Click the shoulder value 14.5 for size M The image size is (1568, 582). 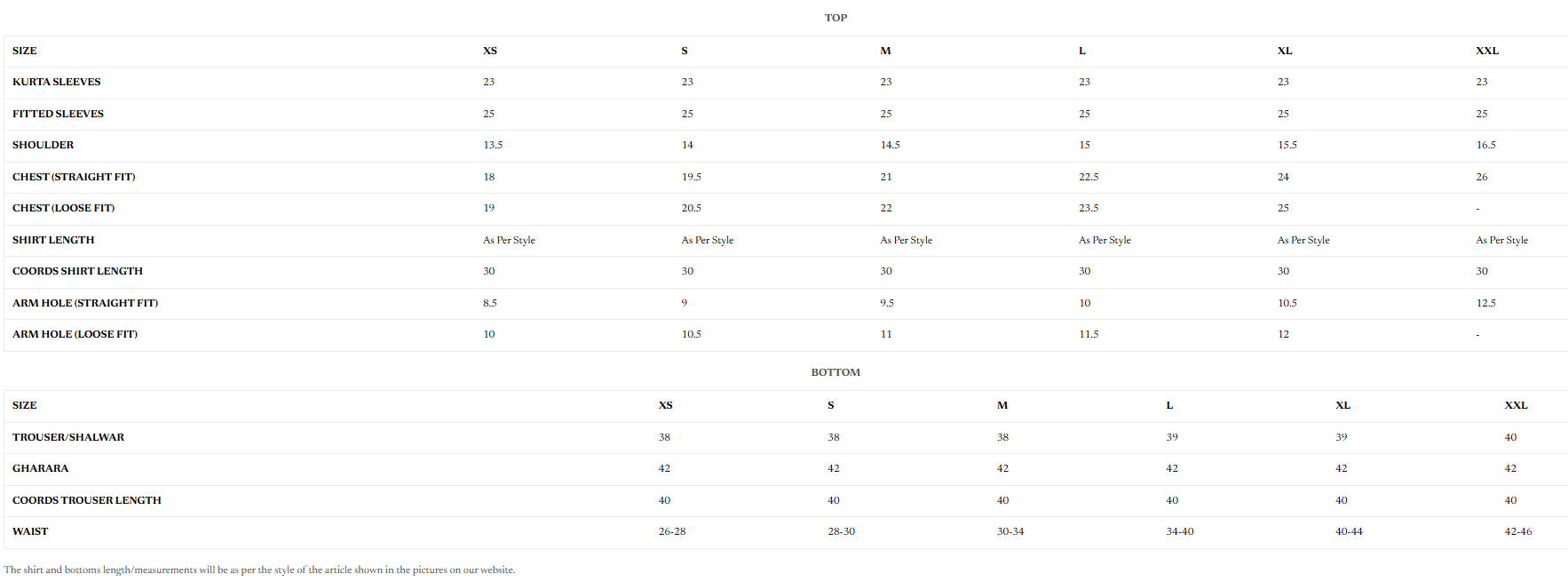click(890, 145)
